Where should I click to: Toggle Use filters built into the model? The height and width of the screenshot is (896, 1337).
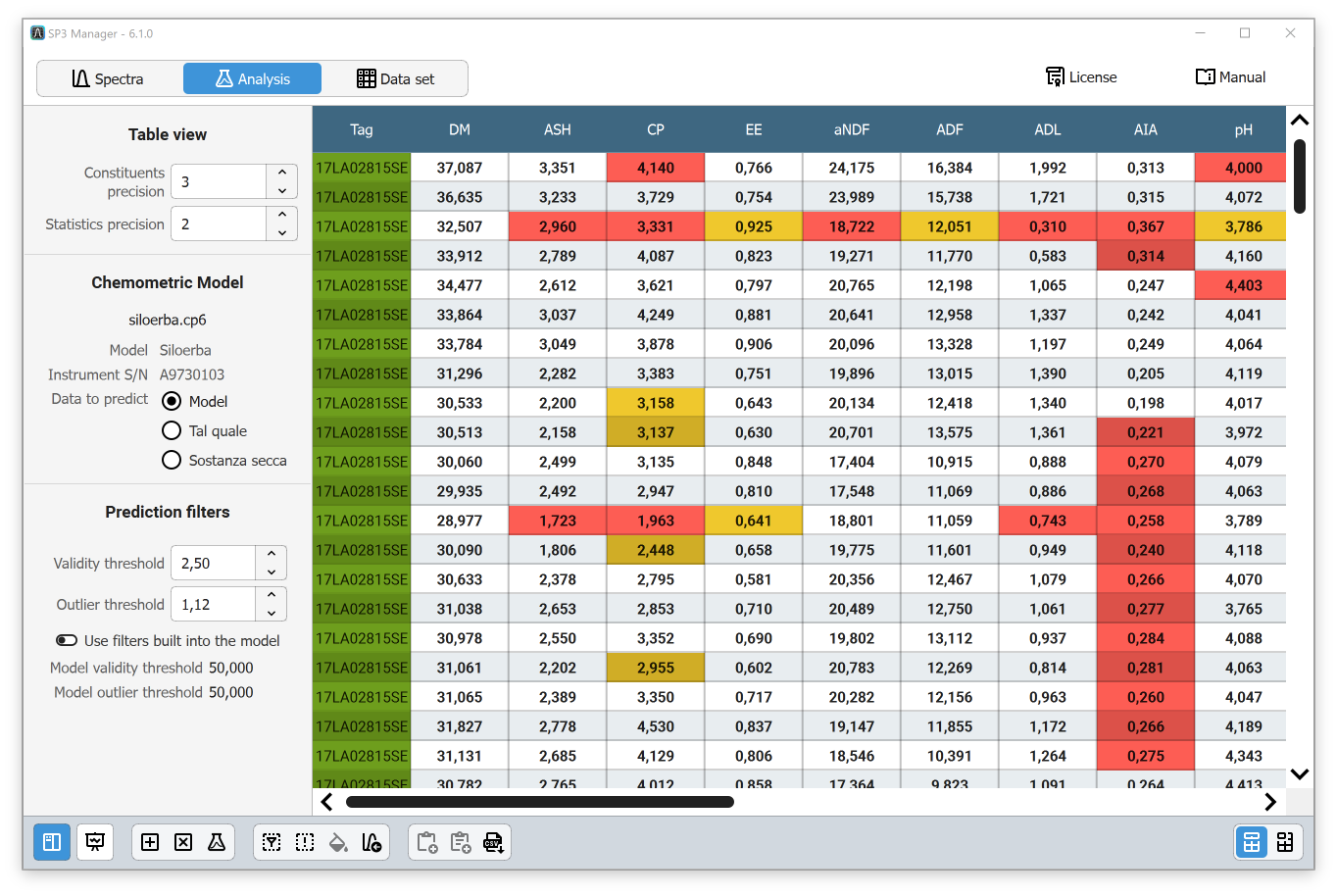pos(67,640)
